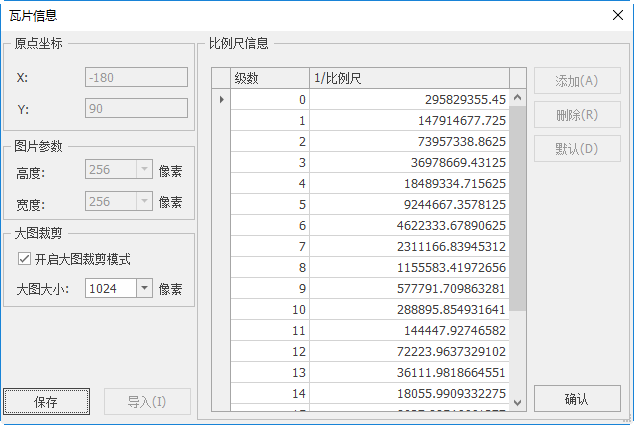This screenshot has width=634, height=425.
Task: Click the 导入(I) button
Action: [146, 402]
